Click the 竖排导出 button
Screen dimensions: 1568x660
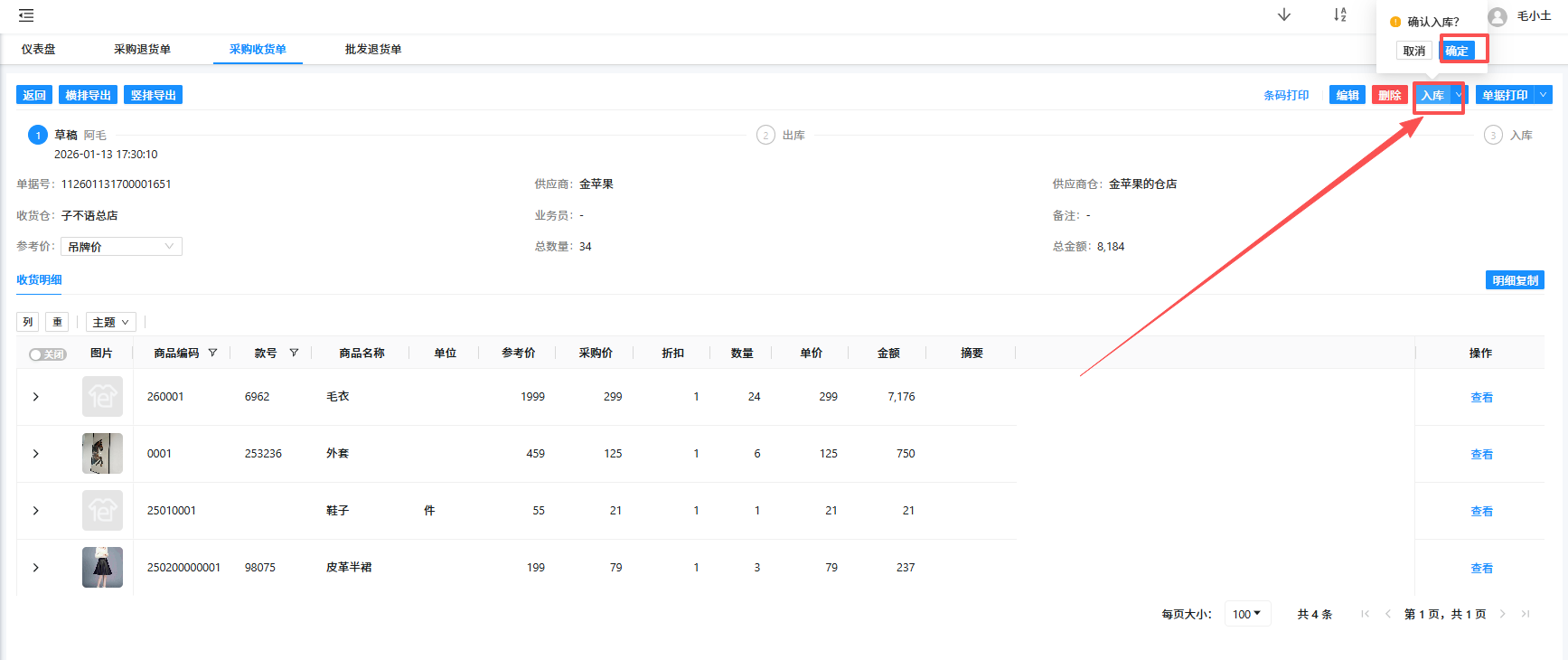[x=153, y=95]
